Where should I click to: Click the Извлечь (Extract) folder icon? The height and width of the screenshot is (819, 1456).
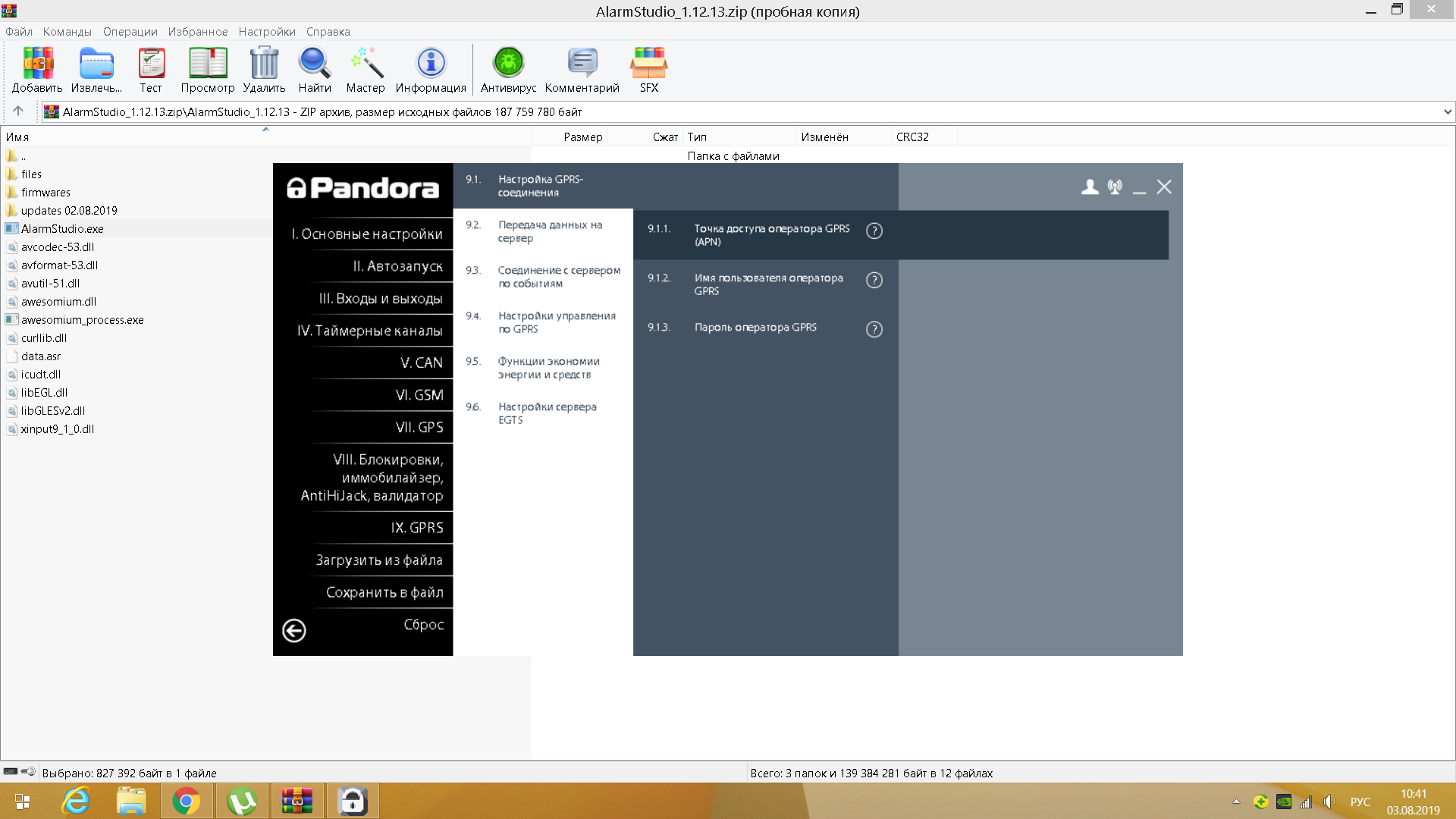[96, 64]
